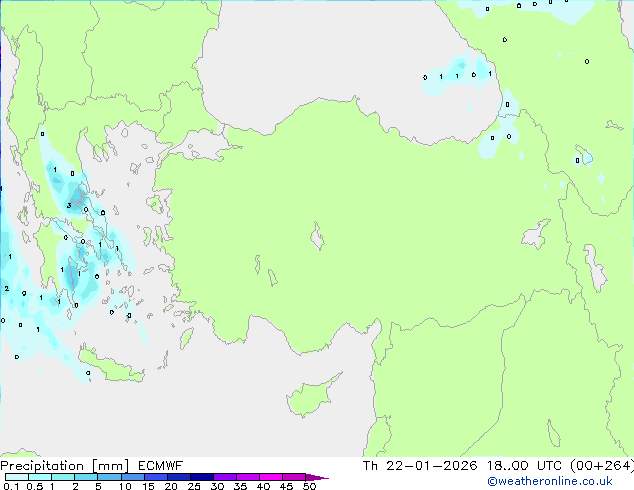Pick the 25–30 mm dark blue swatch
This screenshot has width=634, height=490.
pyautogui.click(x=202, y=477)
